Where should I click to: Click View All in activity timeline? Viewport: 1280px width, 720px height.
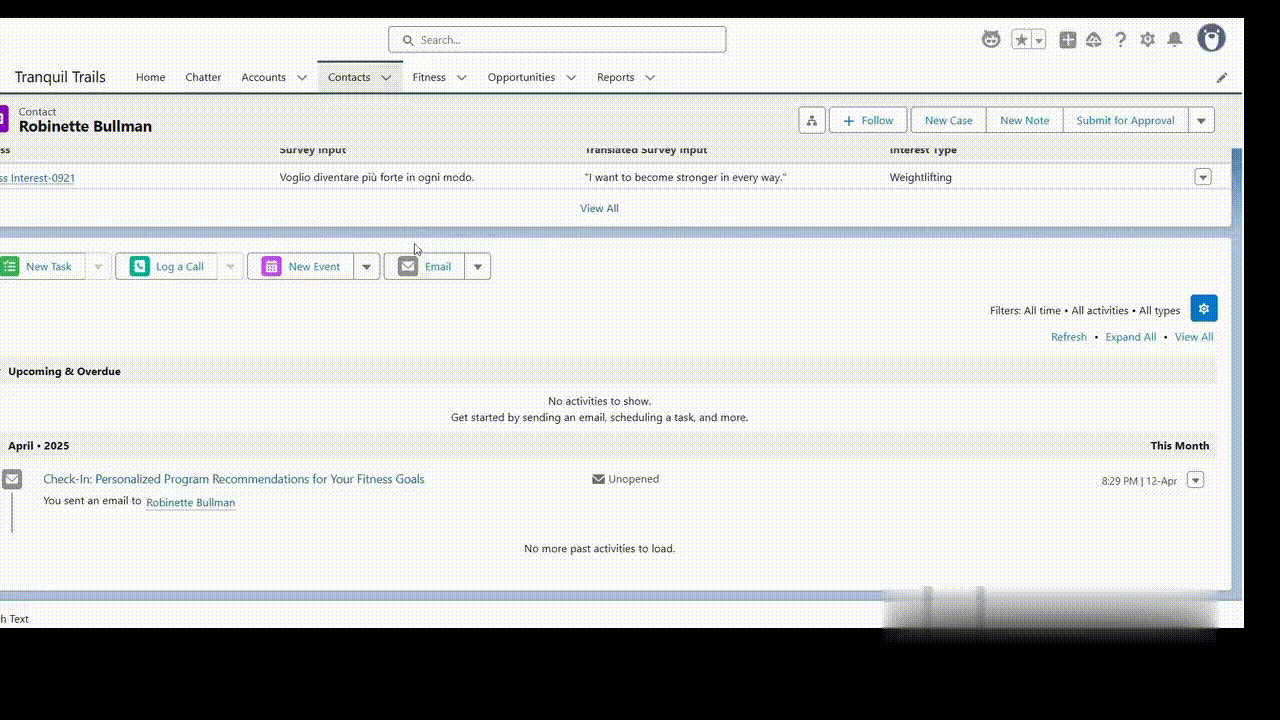coord(1194,337)
